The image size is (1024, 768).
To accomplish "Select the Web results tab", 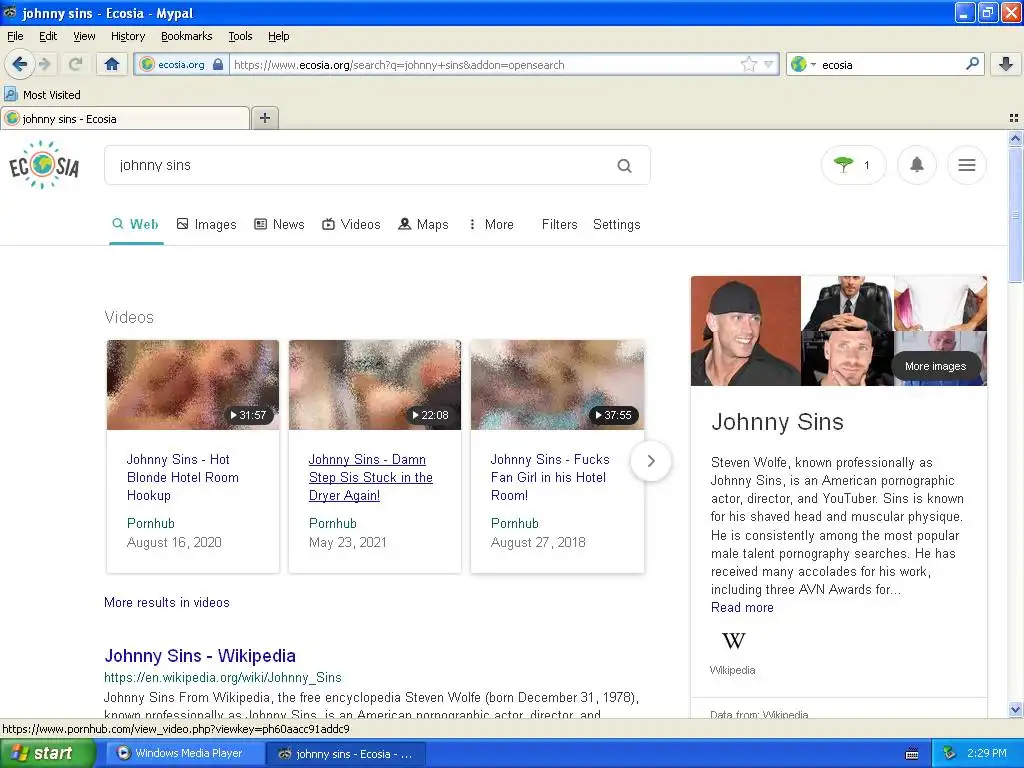I will click(136, 225).
